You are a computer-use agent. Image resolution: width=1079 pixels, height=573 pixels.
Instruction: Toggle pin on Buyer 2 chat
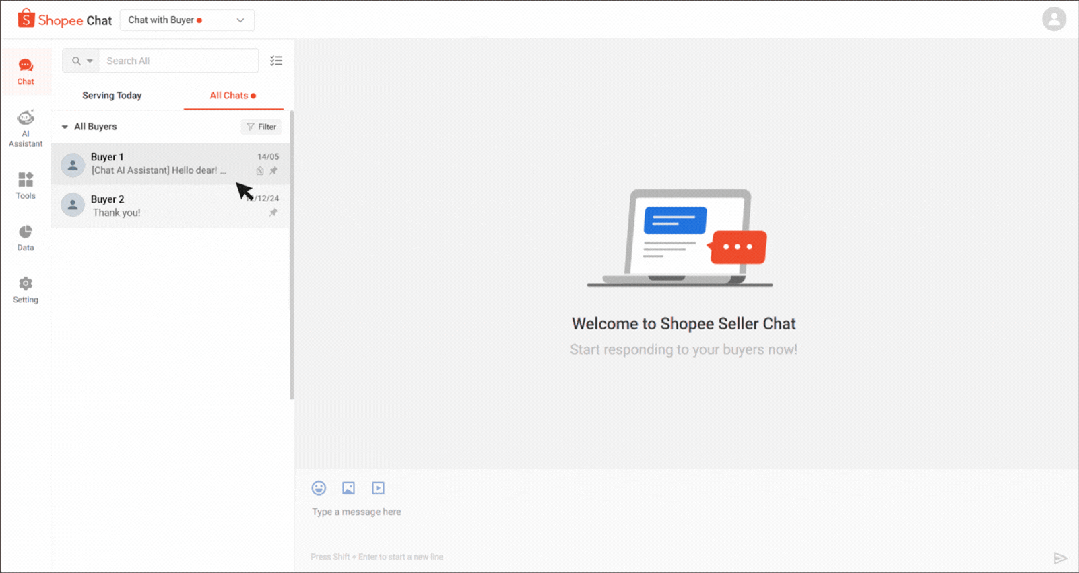coord(273,213)
